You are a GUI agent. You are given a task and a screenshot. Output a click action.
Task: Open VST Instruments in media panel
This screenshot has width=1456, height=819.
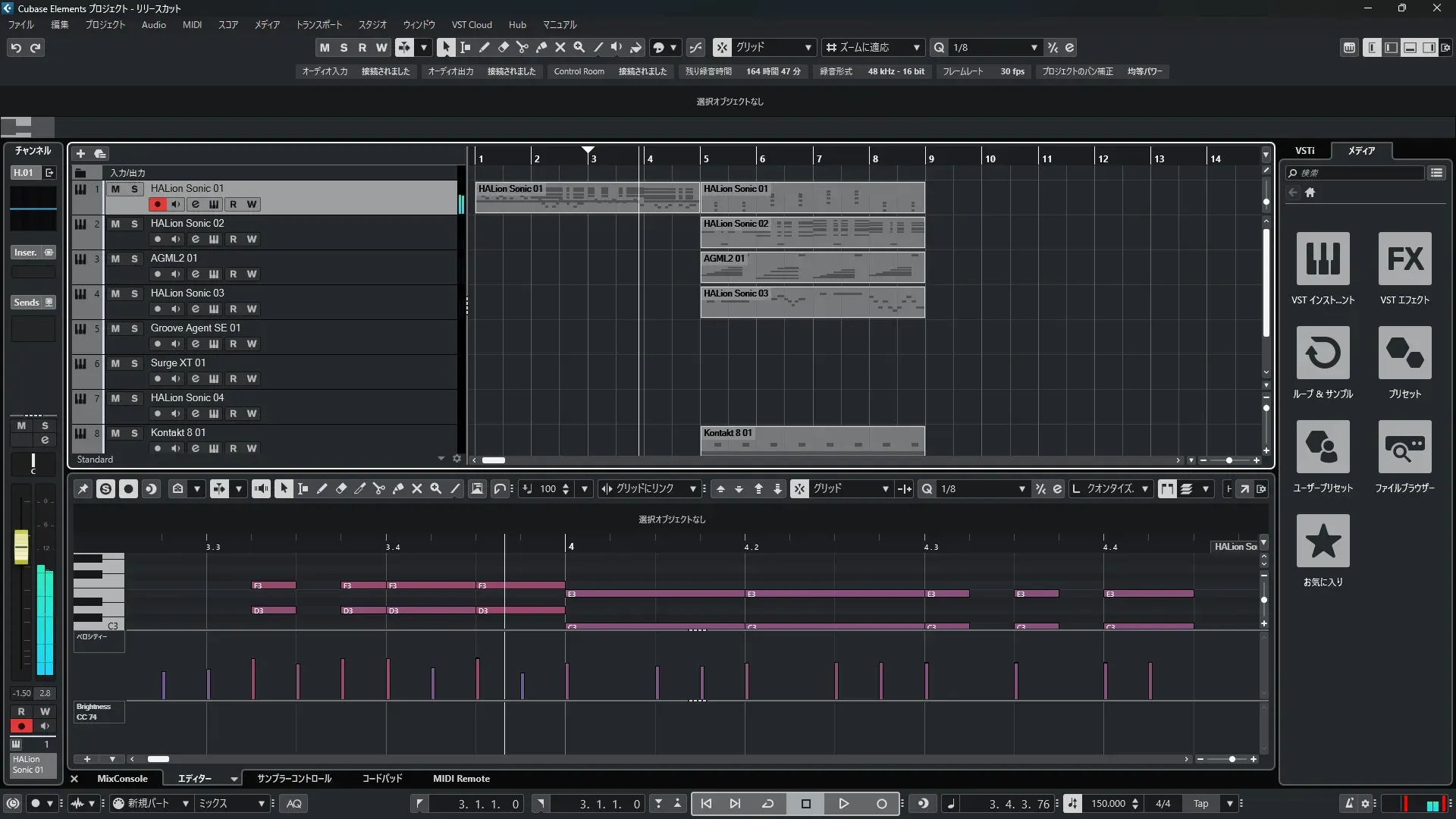pyautogui.click(x=1323, y=259)
